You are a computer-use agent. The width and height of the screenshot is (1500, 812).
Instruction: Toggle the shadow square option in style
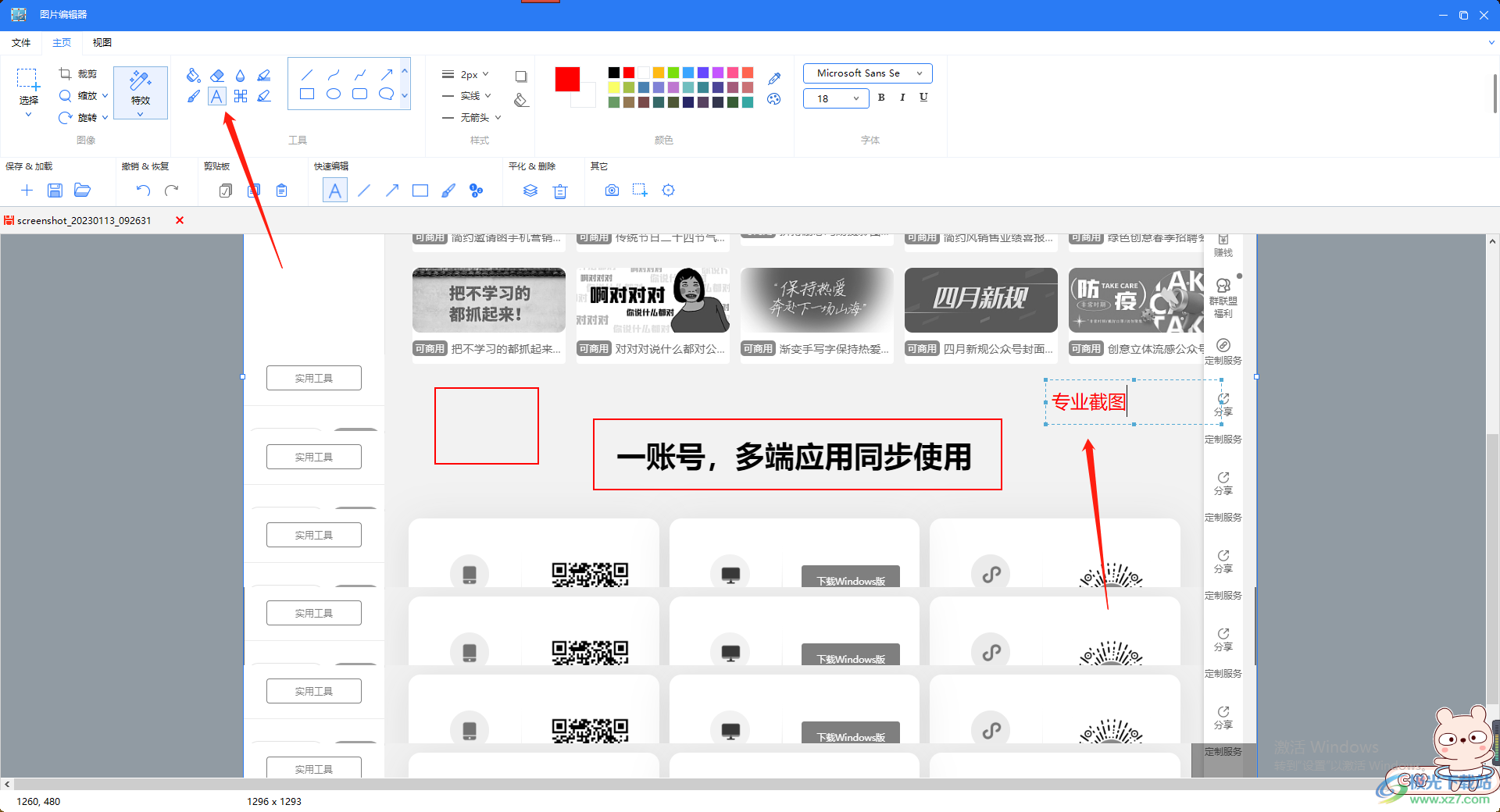pos(521,77)
